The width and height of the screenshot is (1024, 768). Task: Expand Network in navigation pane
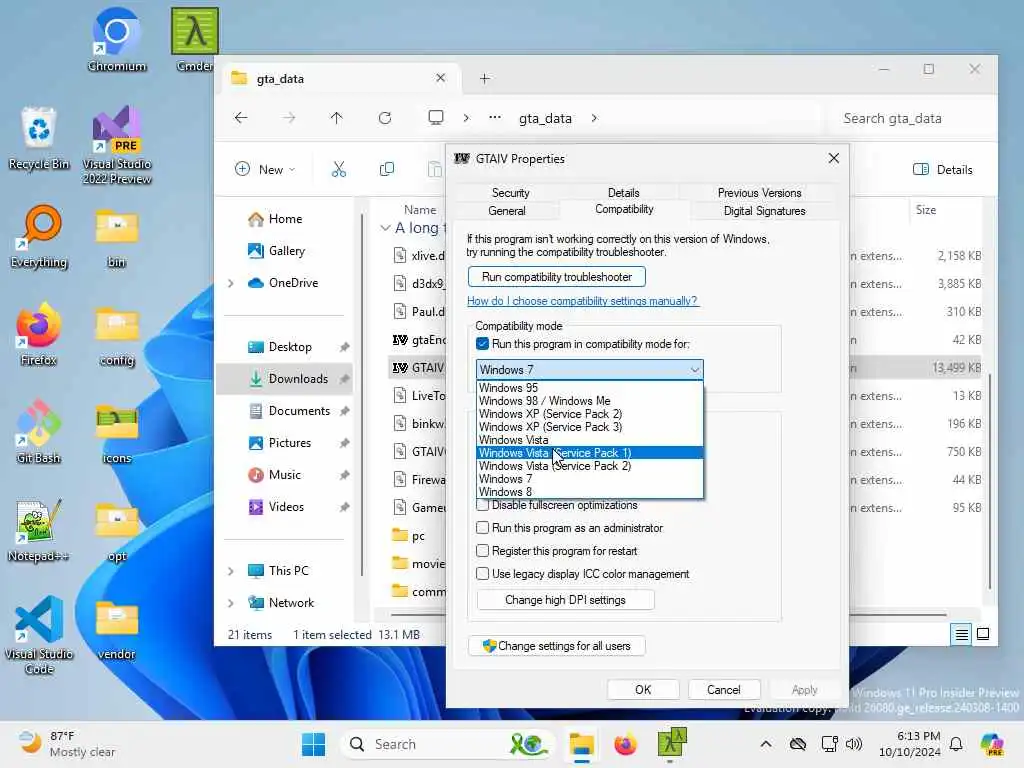[231, 603]
